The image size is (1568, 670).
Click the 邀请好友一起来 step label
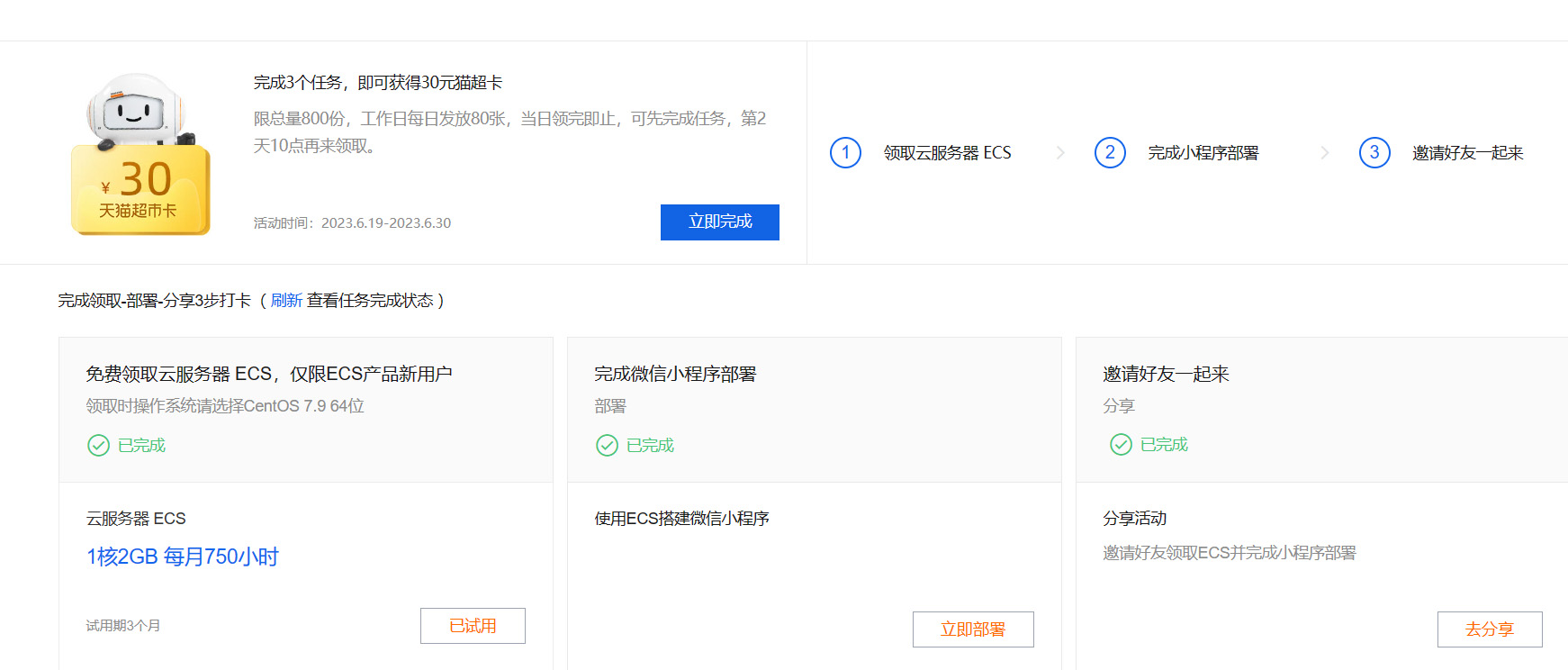click(x=1467, y=153)
